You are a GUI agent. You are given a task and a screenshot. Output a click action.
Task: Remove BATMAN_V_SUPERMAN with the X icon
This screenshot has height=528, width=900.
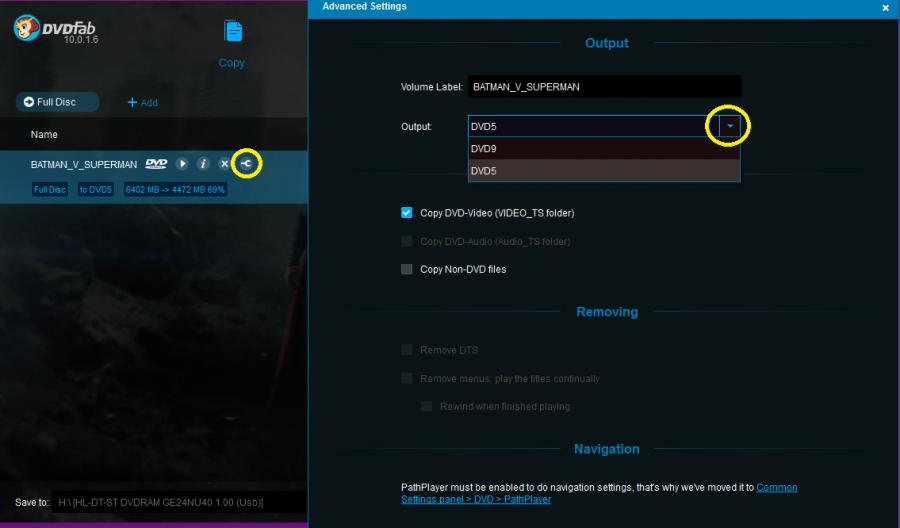pyautogui.click(x=224, y=164)
